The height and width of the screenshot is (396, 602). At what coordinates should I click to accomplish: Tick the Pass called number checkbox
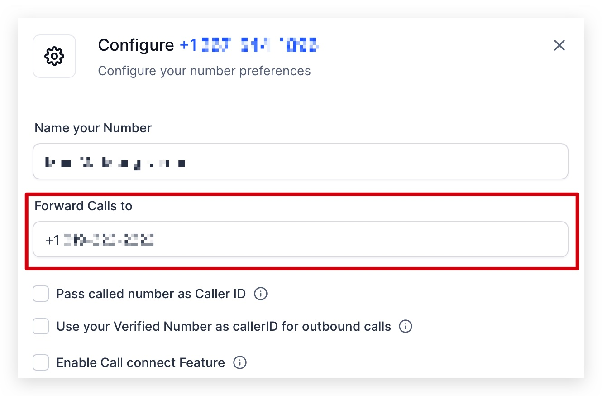tap(41, 294)
